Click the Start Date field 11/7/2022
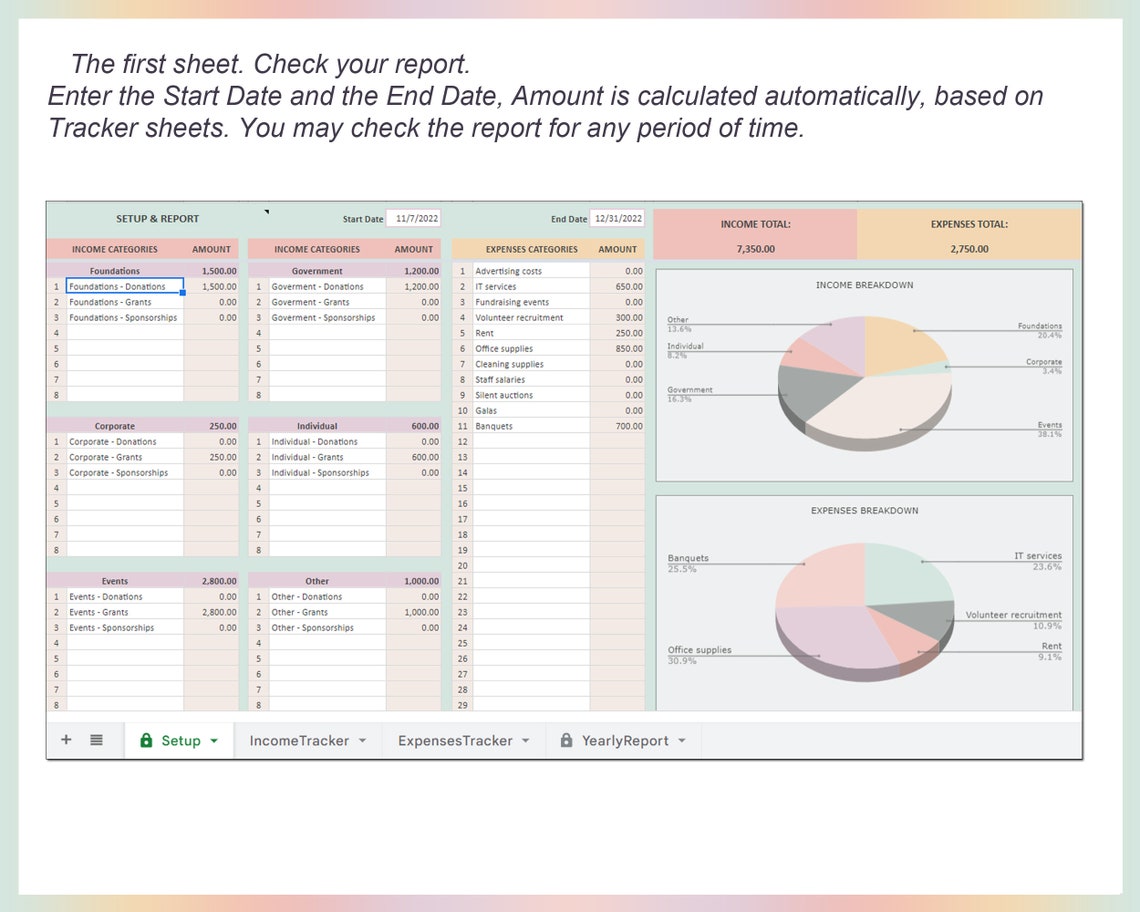This screenshot has width=1140, height=912. click(x=414, y=218)
